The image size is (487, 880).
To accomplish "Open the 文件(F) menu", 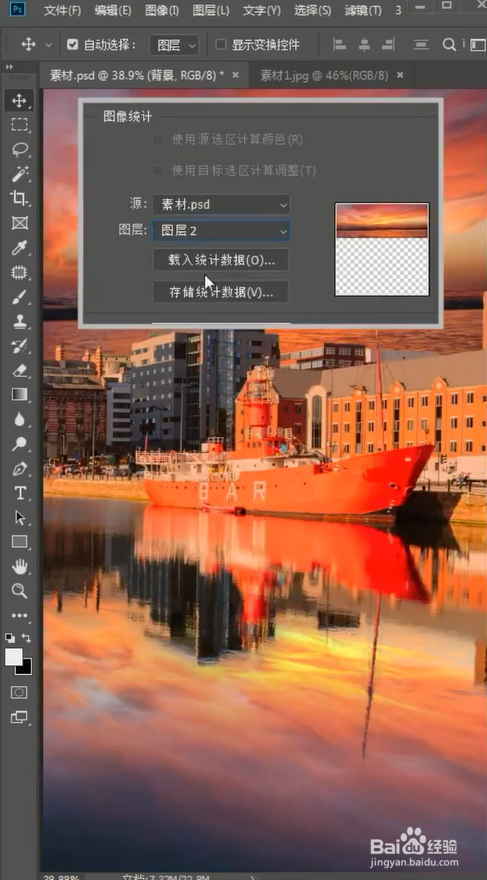I will (x=62, y=11).
